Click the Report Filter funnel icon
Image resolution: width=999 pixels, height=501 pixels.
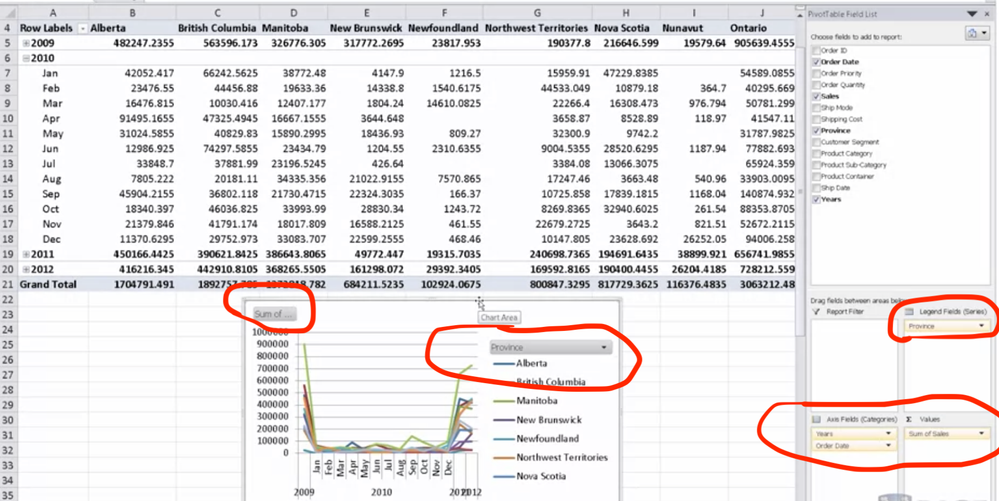coord(817,312)
